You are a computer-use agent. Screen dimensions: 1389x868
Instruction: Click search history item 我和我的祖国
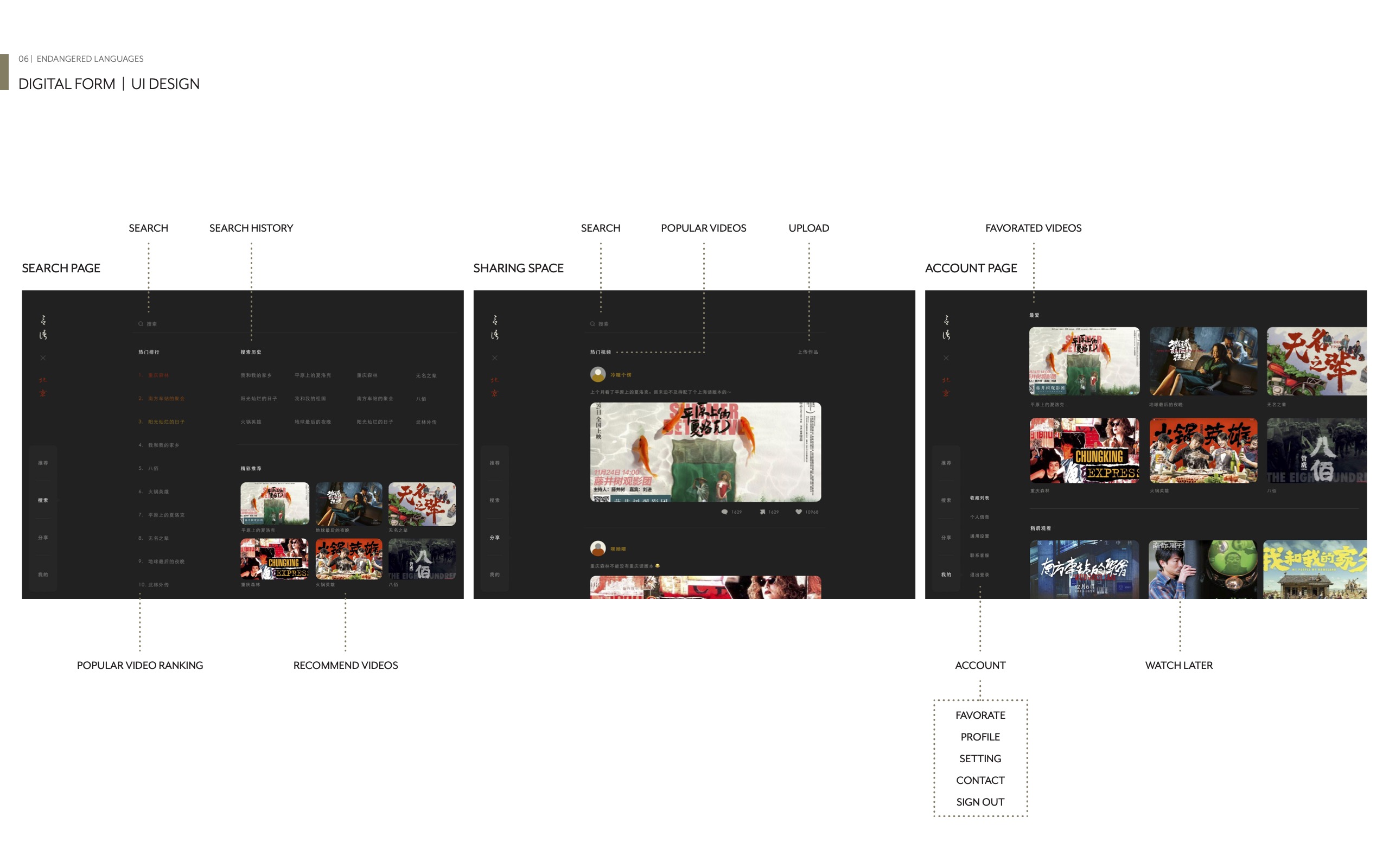click(310, 398)
